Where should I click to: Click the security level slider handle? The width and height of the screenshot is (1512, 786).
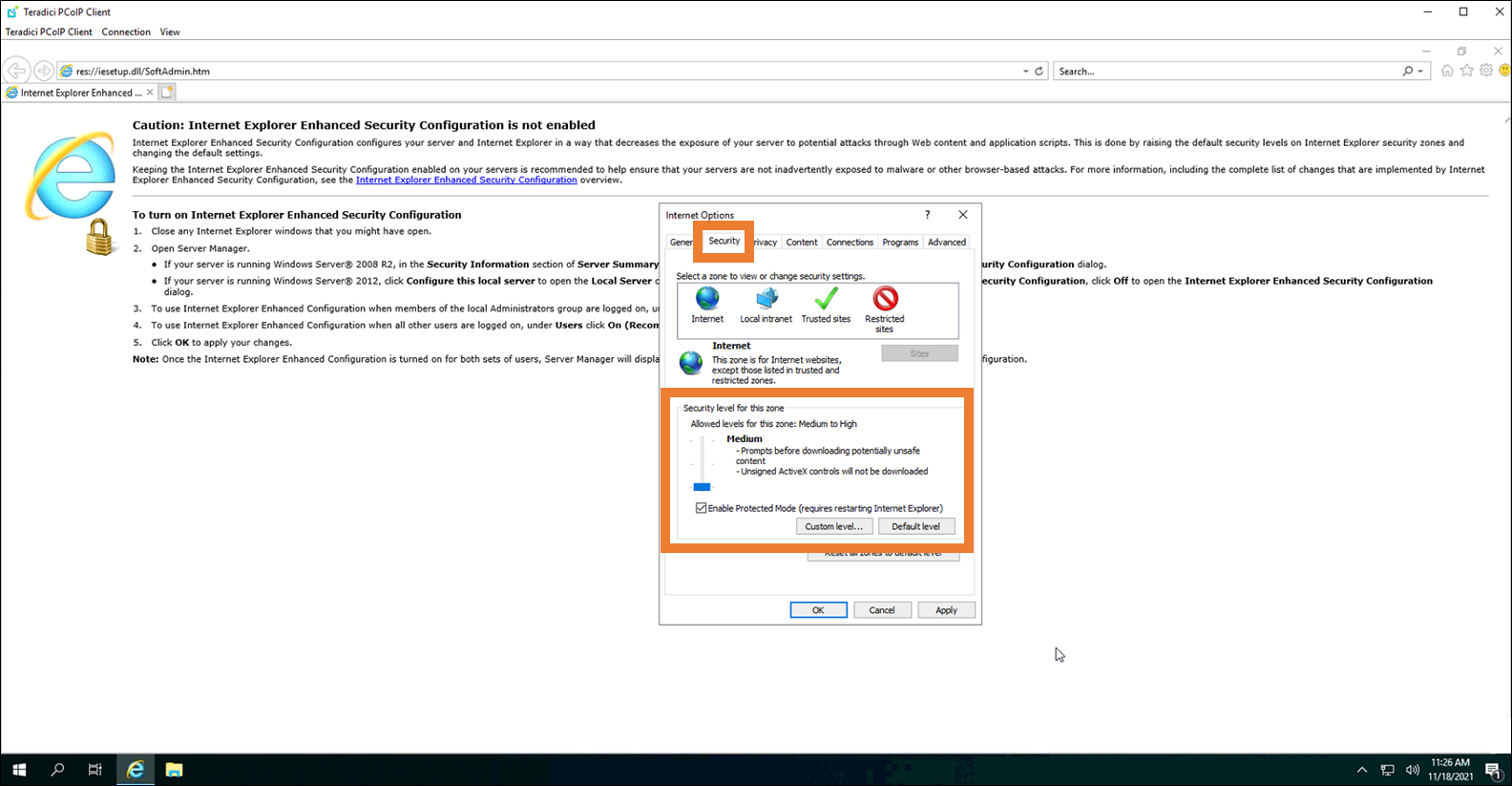click(703, 487)
